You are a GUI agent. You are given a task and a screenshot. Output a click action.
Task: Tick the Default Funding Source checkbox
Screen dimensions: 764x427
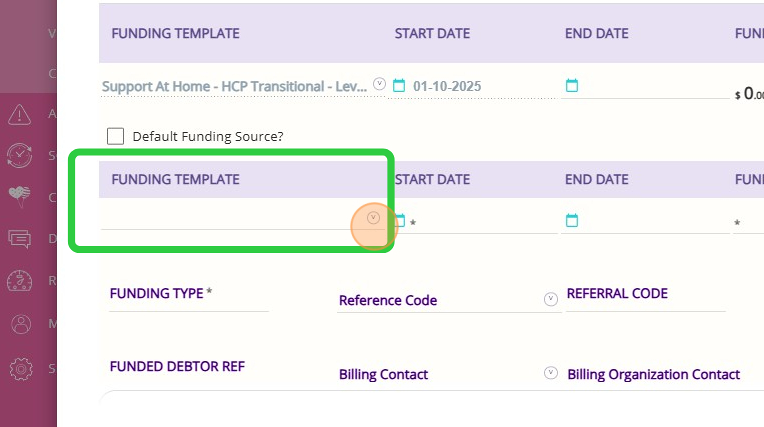115,136
